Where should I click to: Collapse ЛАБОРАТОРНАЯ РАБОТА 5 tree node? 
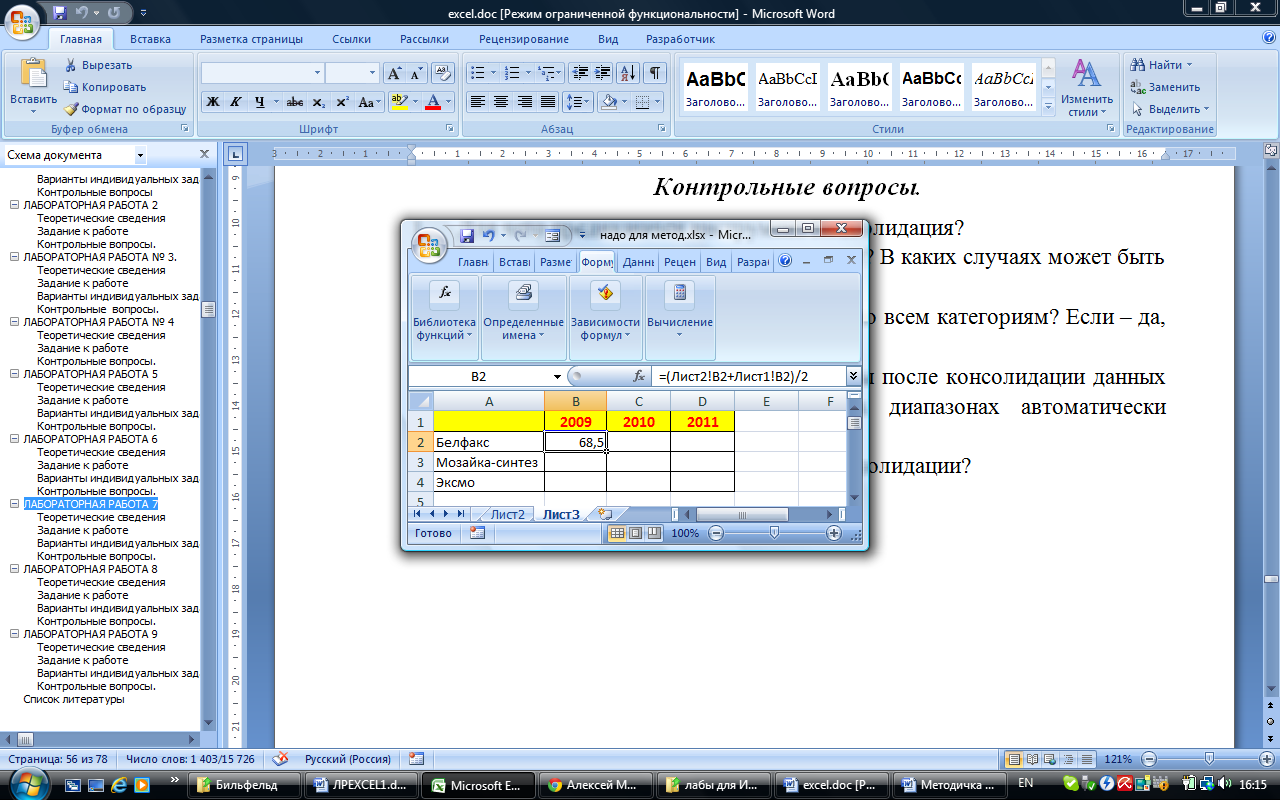pos(14,373)
